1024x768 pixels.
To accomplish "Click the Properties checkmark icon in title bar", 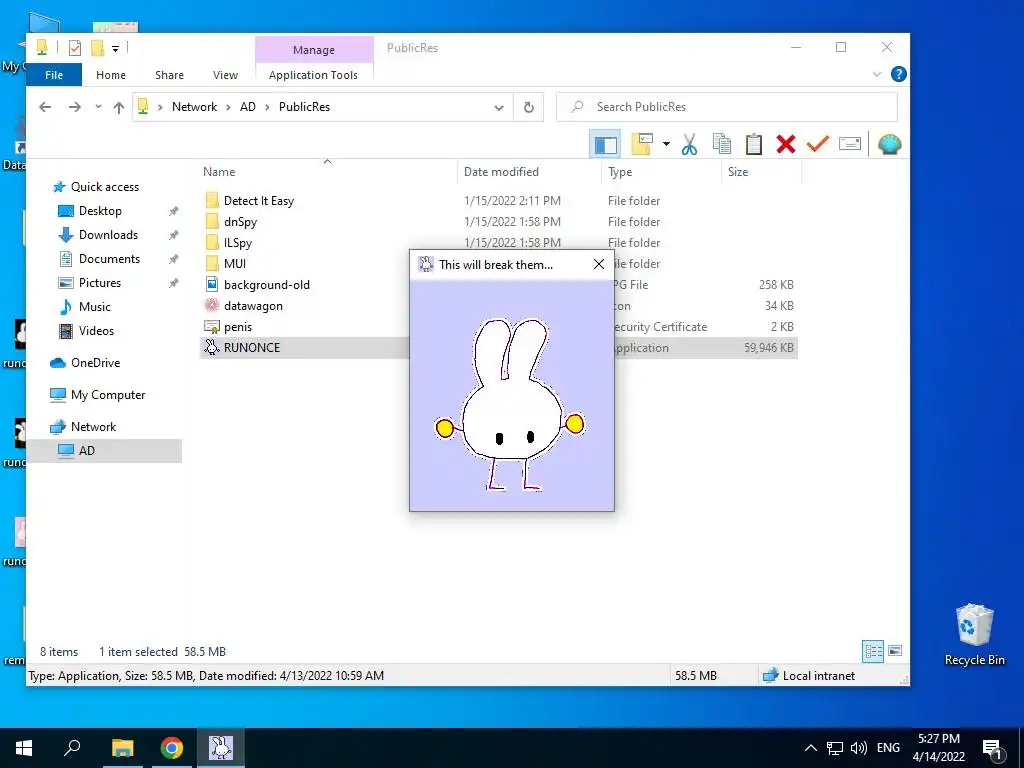I will tap(75, 48).
